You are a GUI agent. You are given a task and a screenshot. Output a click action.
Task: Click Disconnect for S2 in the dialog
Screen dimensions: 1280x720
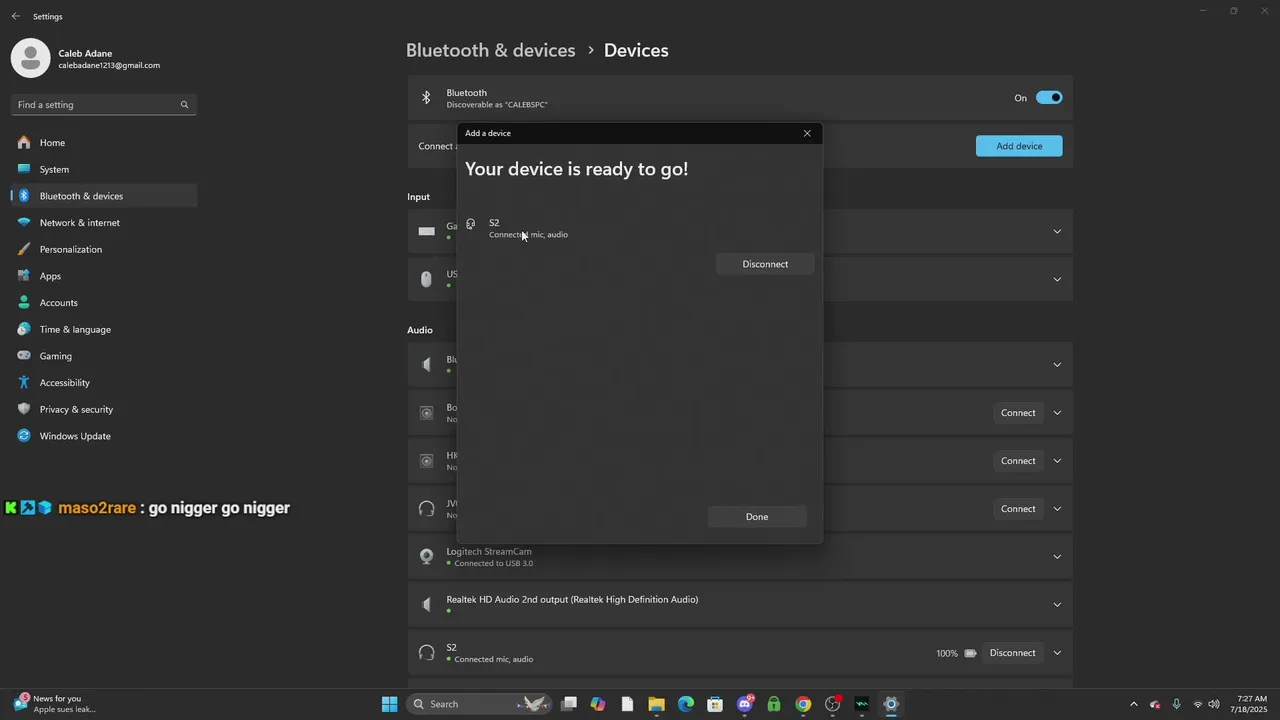(765, 264)
